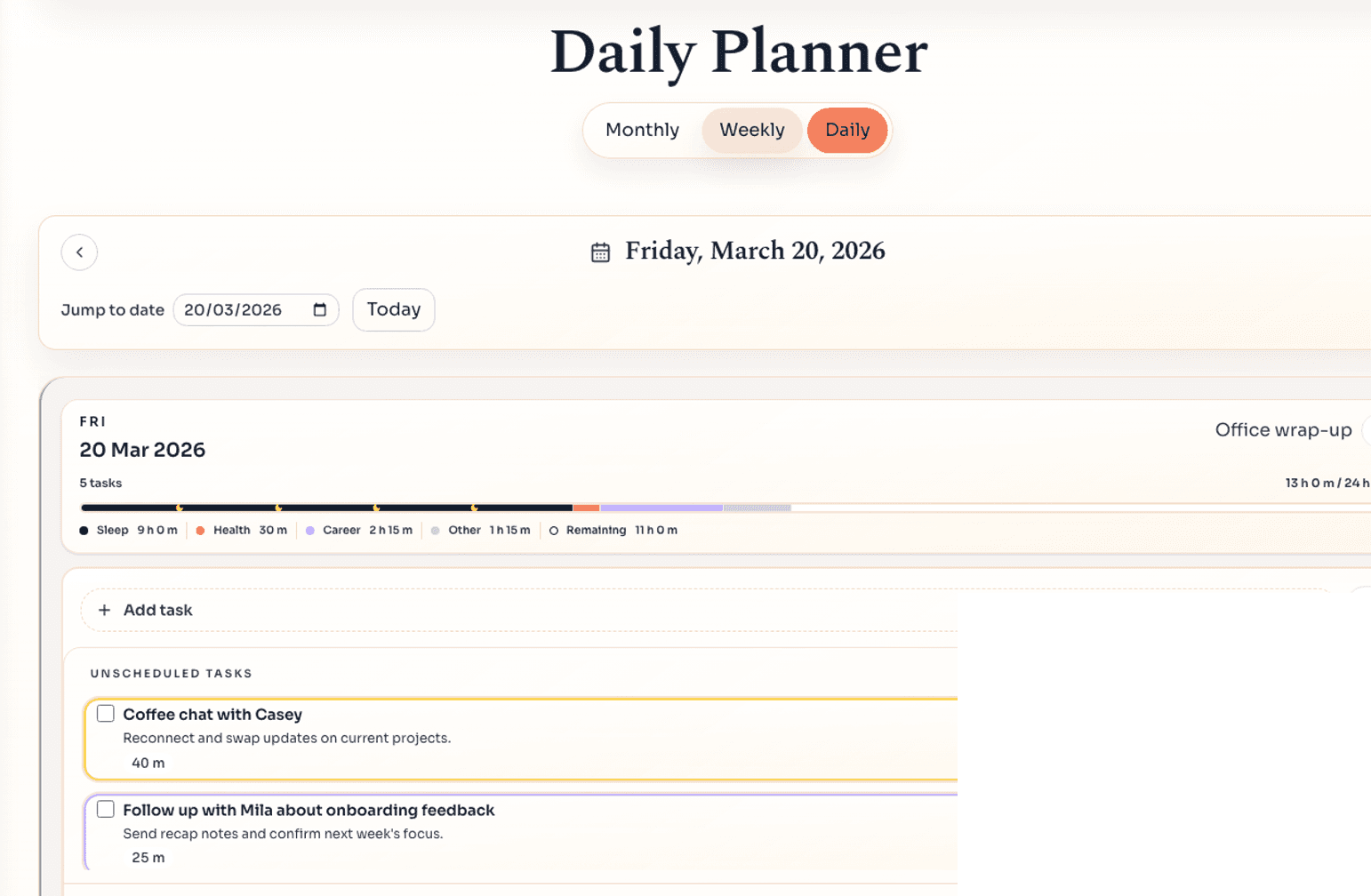Click the Office wrap-up label

point(1284,429)
